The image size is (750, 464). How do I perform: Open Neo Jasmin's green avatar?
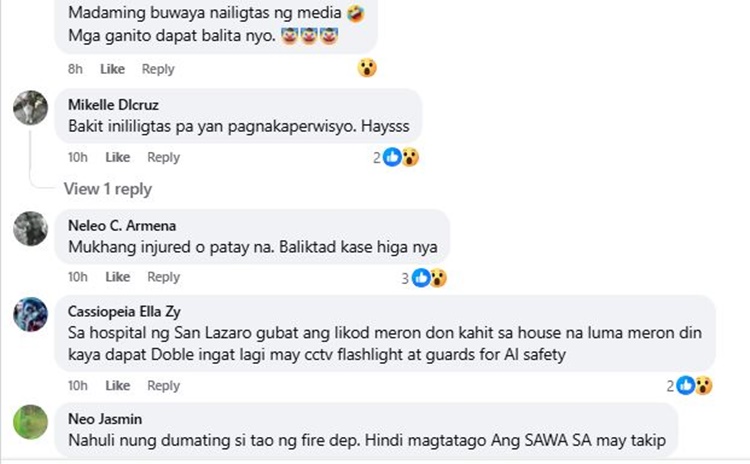31,422
